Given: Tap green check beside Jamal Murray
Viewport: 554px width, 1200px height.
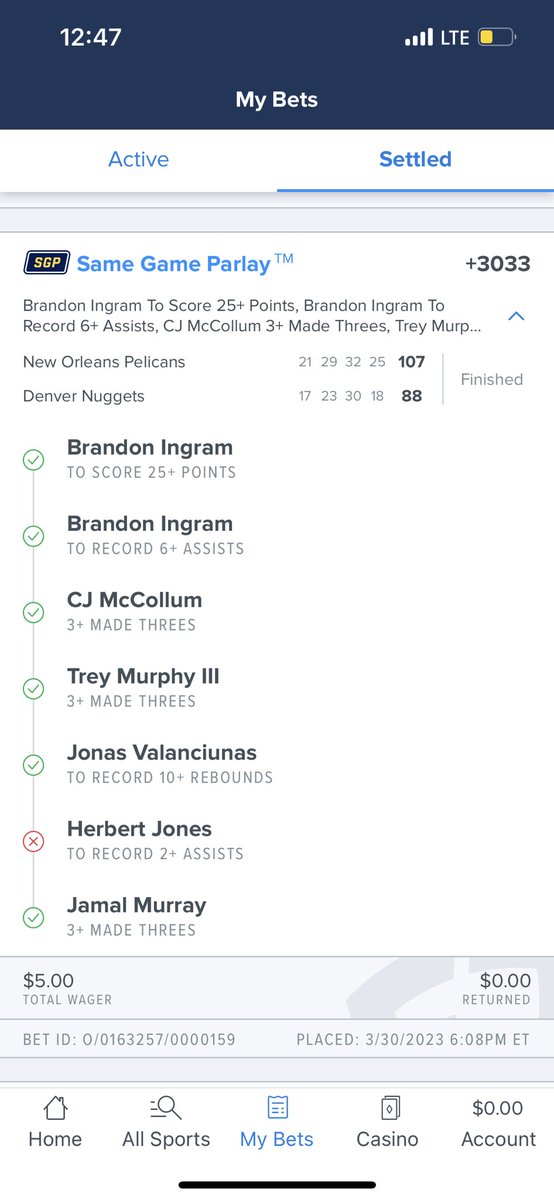Looking at the screenshot, I should [x=33, y=917].
